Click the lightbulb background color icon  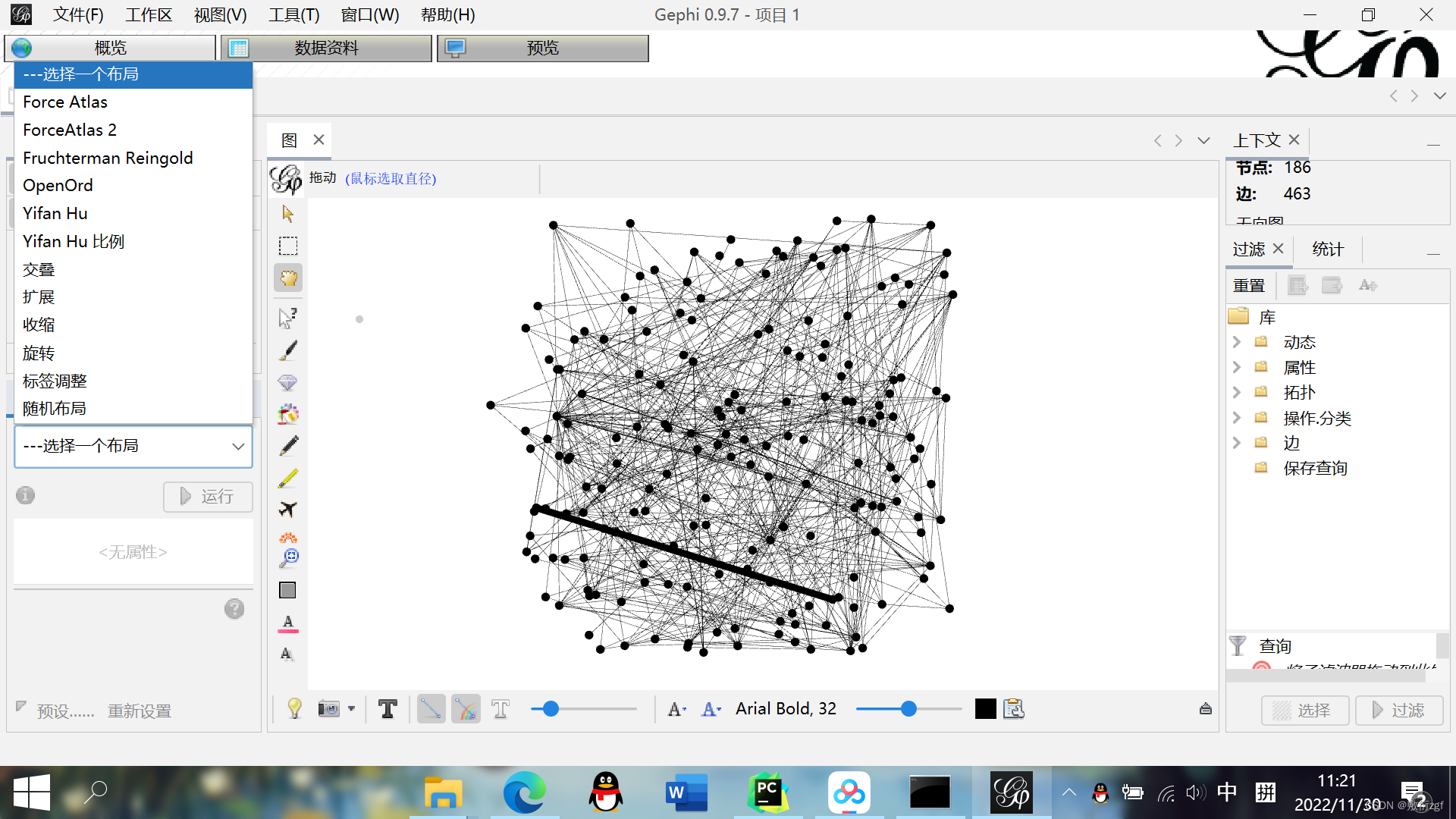click(294, 709)
